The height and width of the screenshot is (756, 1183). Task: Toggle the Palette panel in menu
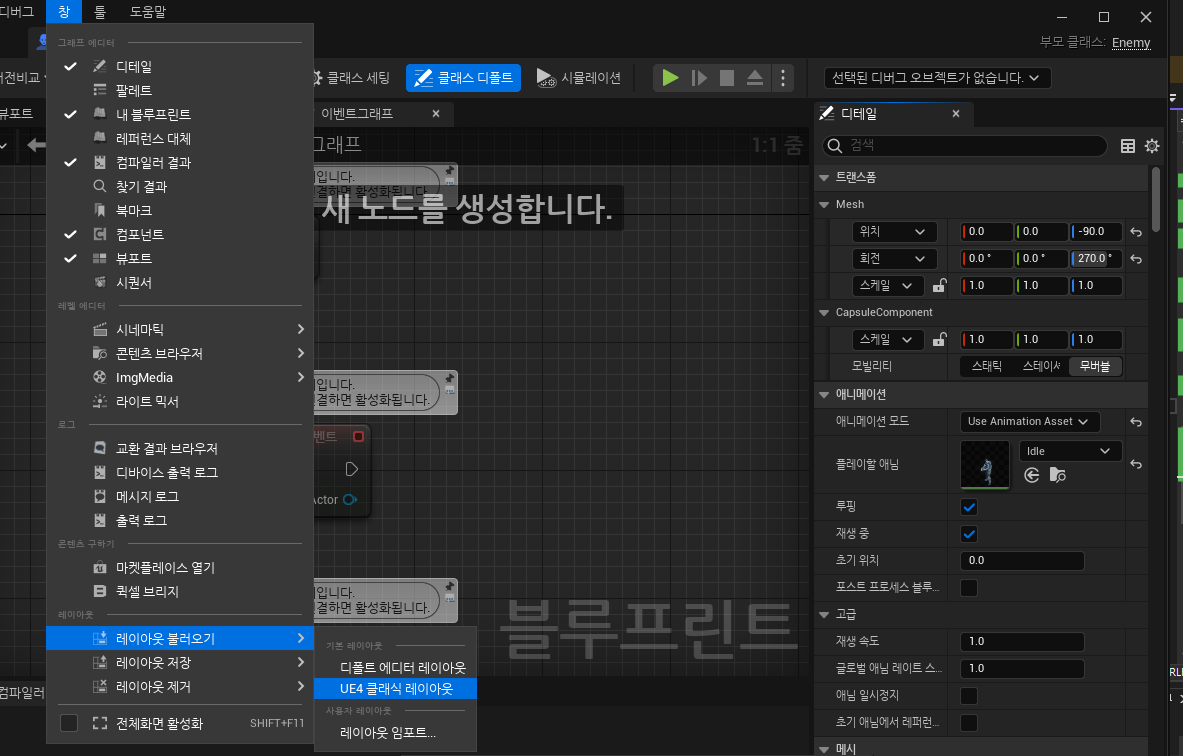[180, 91]
